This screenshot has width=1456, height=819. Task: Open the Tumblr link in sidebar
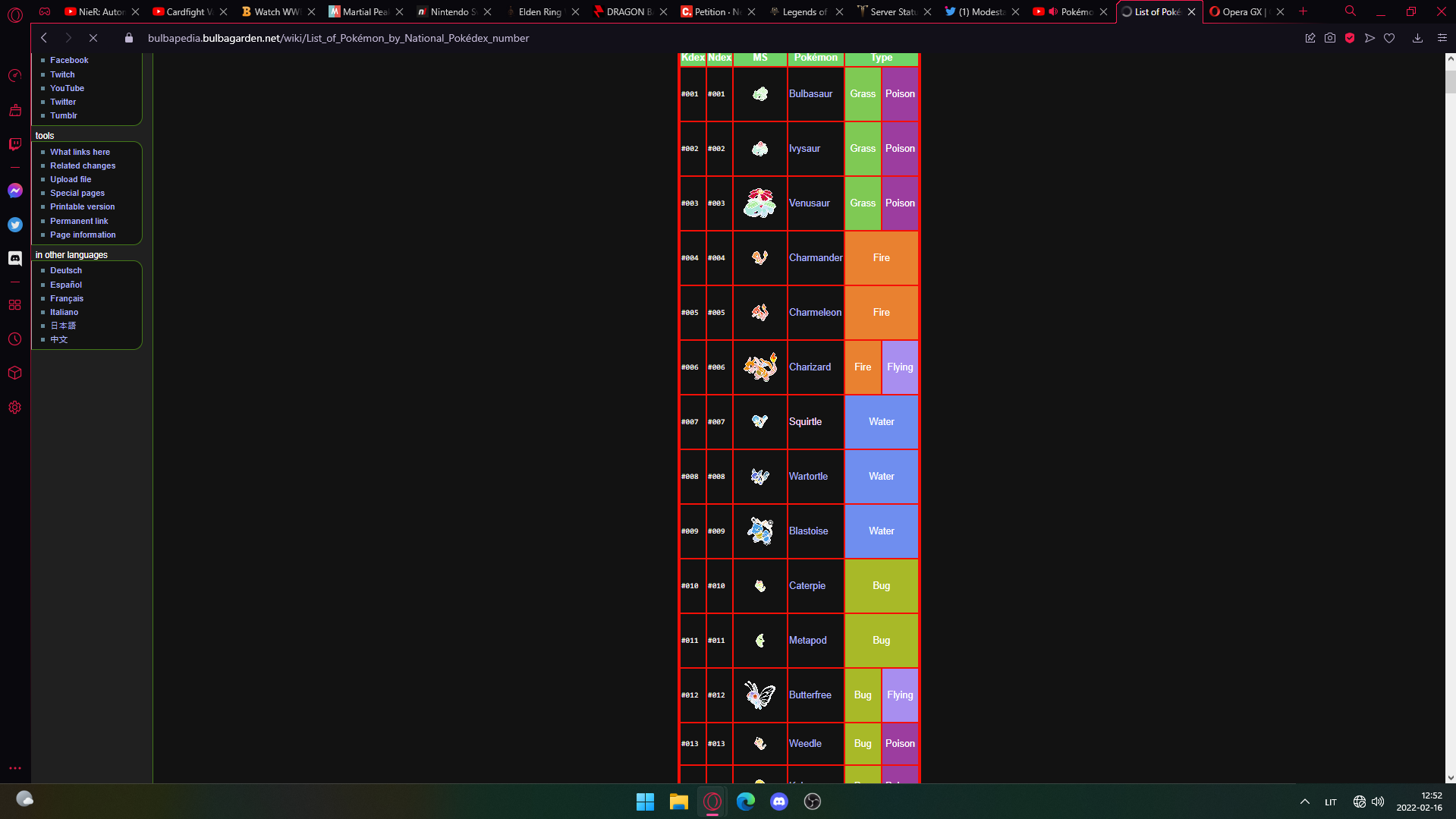[63, 115]
